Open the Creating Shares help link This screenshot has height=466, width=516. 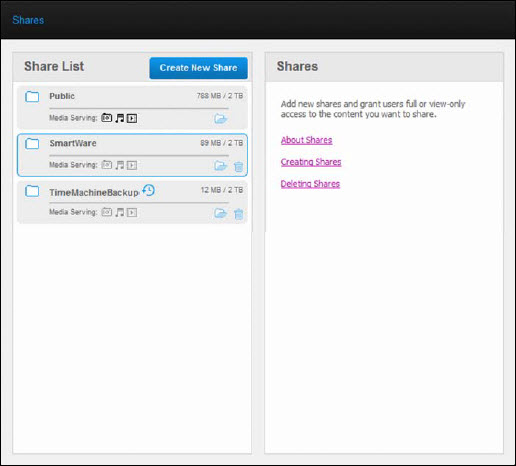coord(311,162)
